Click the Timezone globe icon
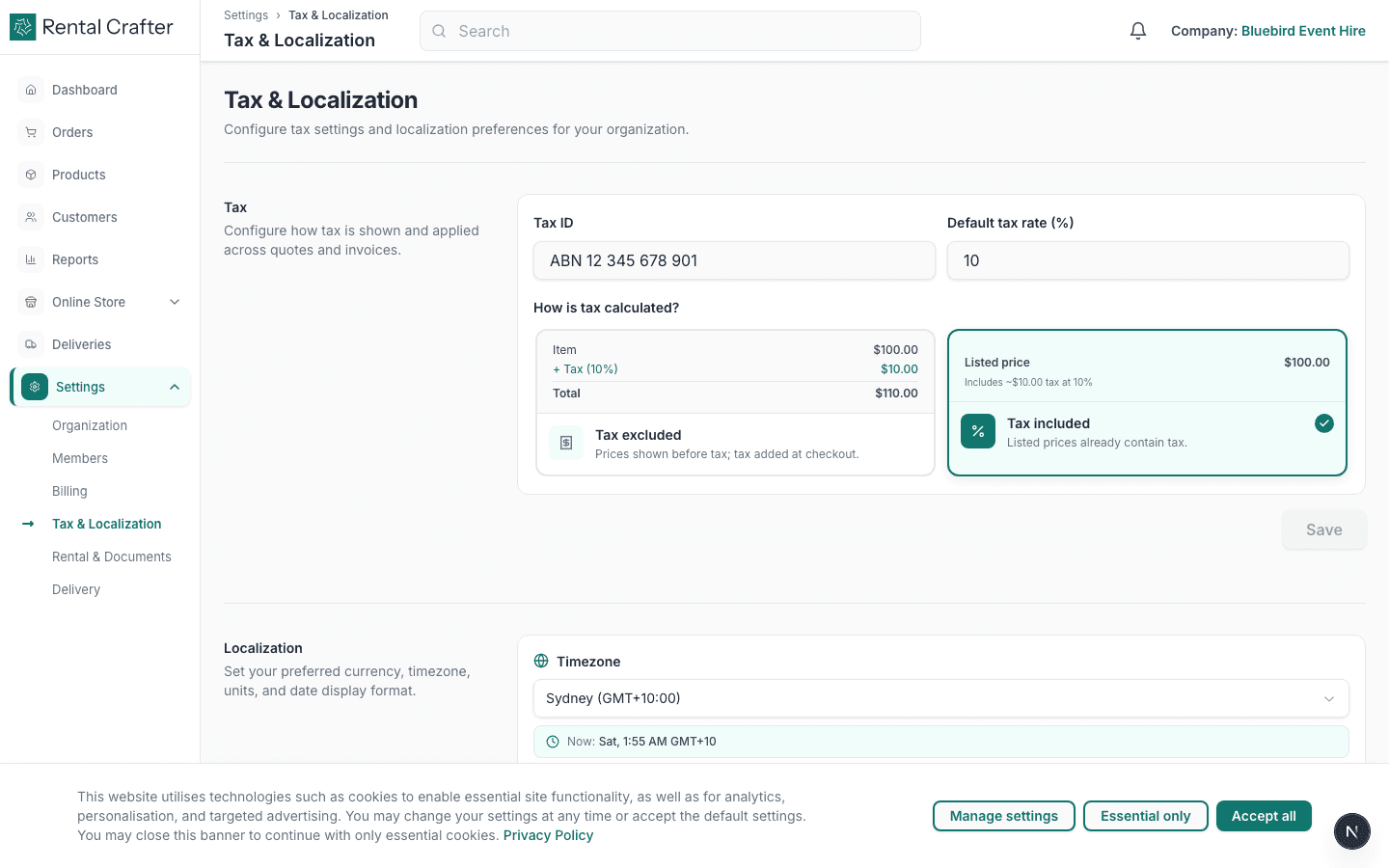 tap(541, 661)
